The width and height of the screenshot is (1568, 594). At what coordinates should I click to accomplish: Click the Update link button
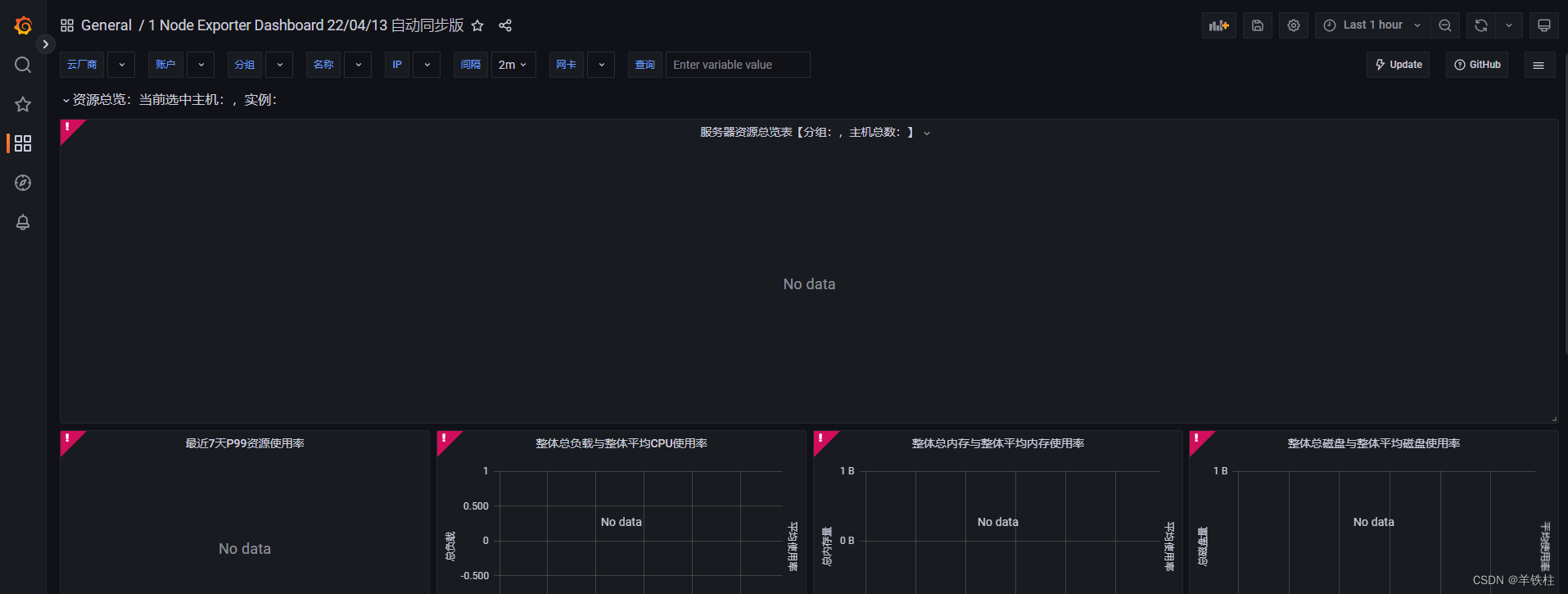click(x=1398, y=65)
